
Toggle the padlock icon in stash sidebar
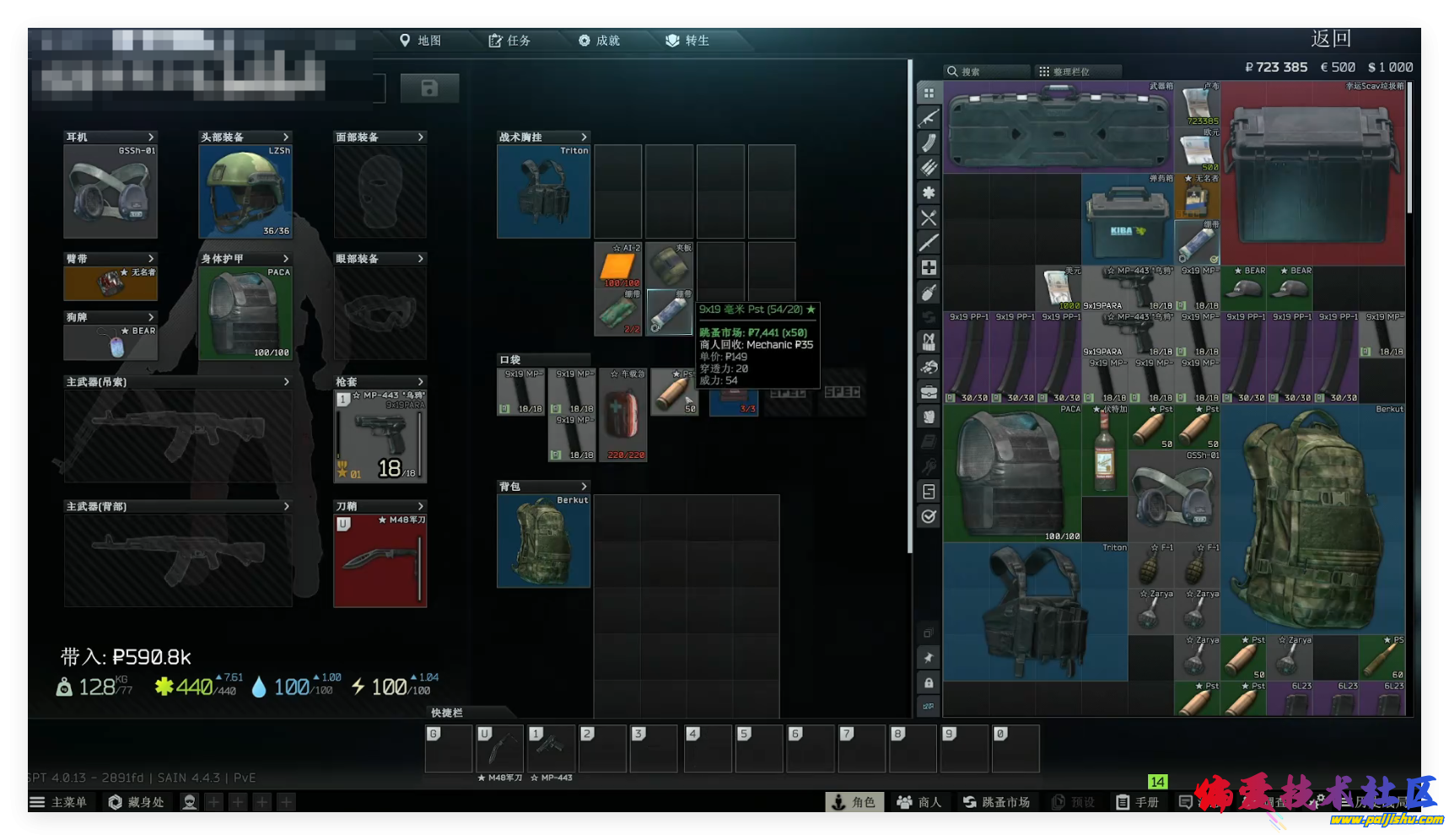tap(929, 682)
